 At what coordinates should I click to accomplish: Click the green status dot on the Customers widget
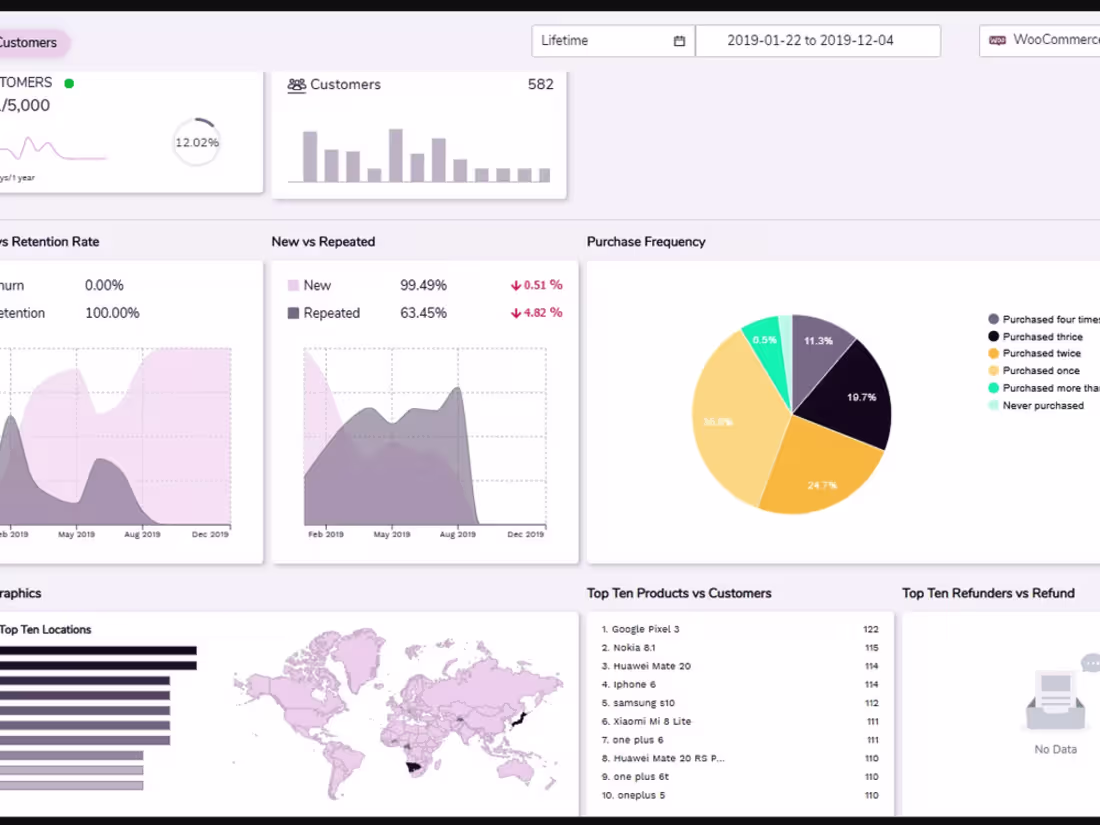point(69,84)
